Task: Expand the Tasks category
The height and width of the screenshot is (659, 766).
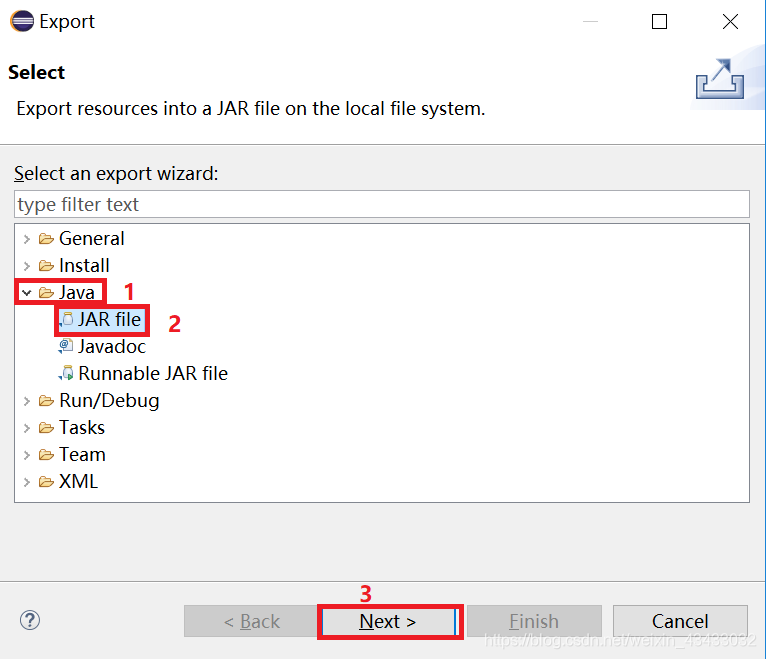Action: (27, 428)
